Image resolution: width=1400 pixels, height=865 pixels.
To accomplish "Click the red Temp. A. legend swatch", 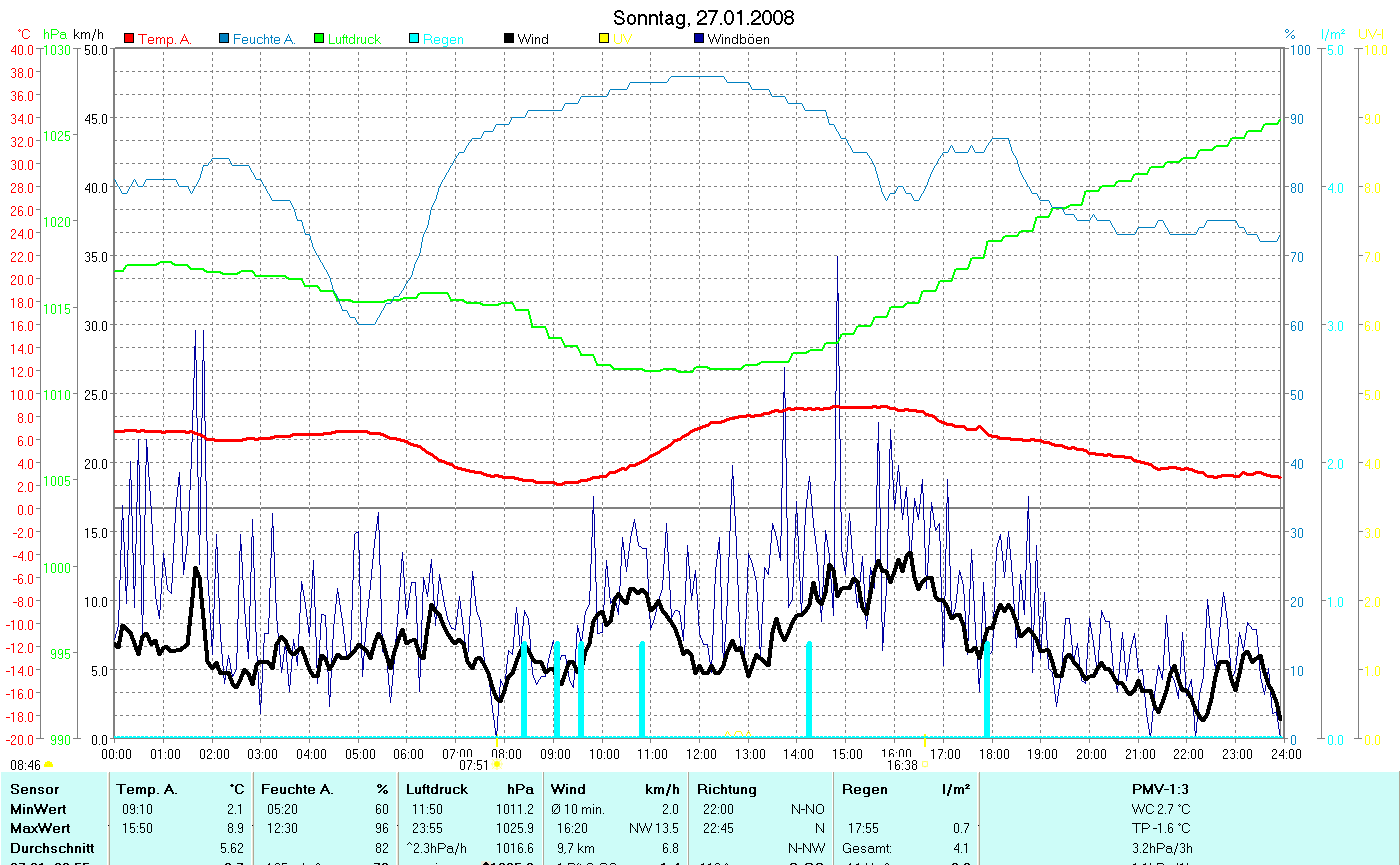I will [x=129, y=39].
